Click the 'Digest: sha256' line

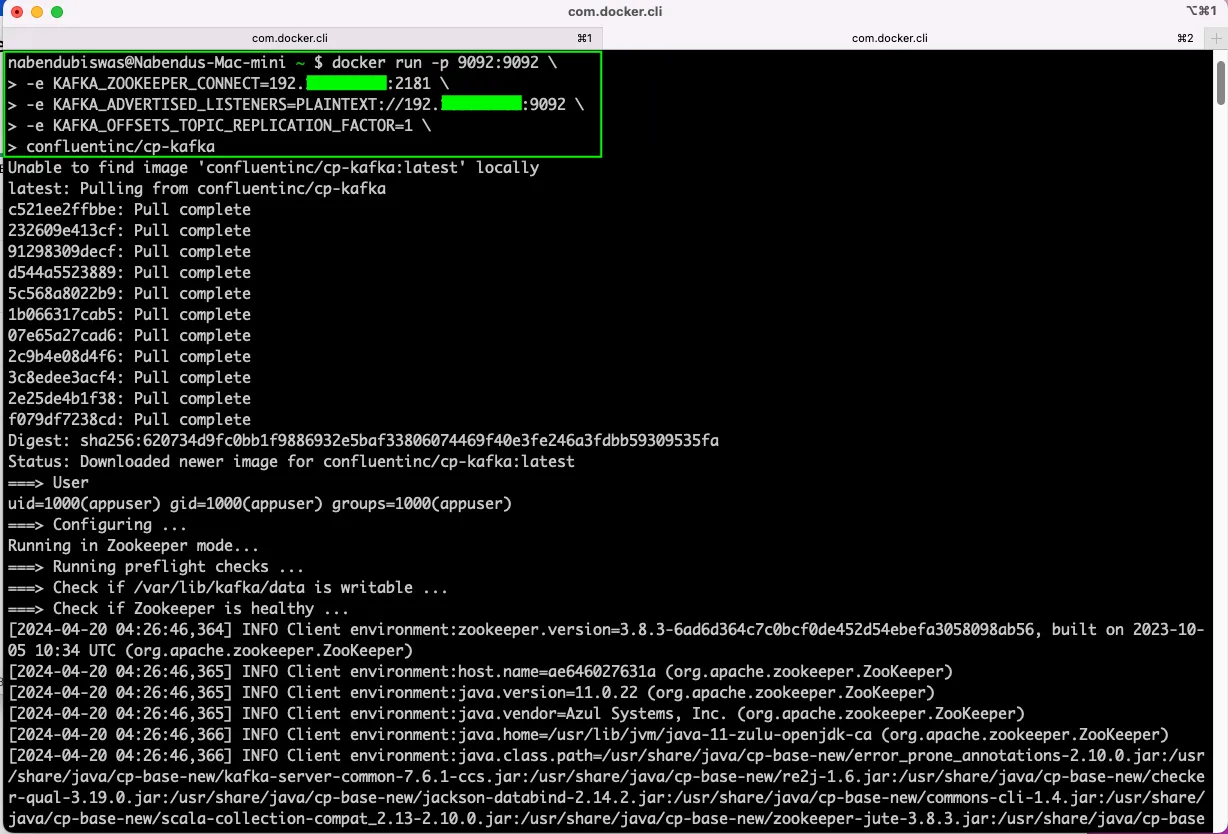pyautogui.click(x=363, y=440)
